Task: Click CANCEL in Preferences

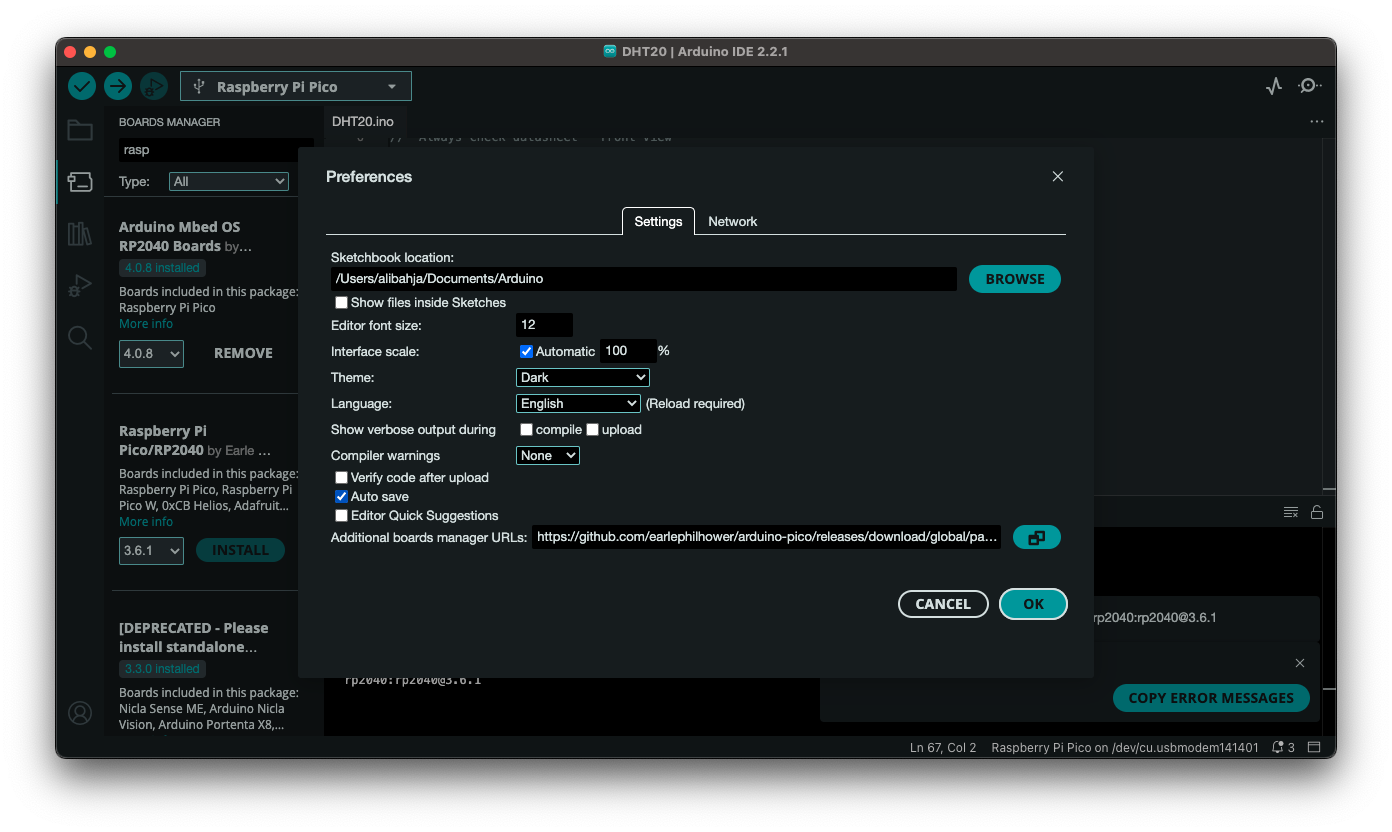Action: click(943, 604)
